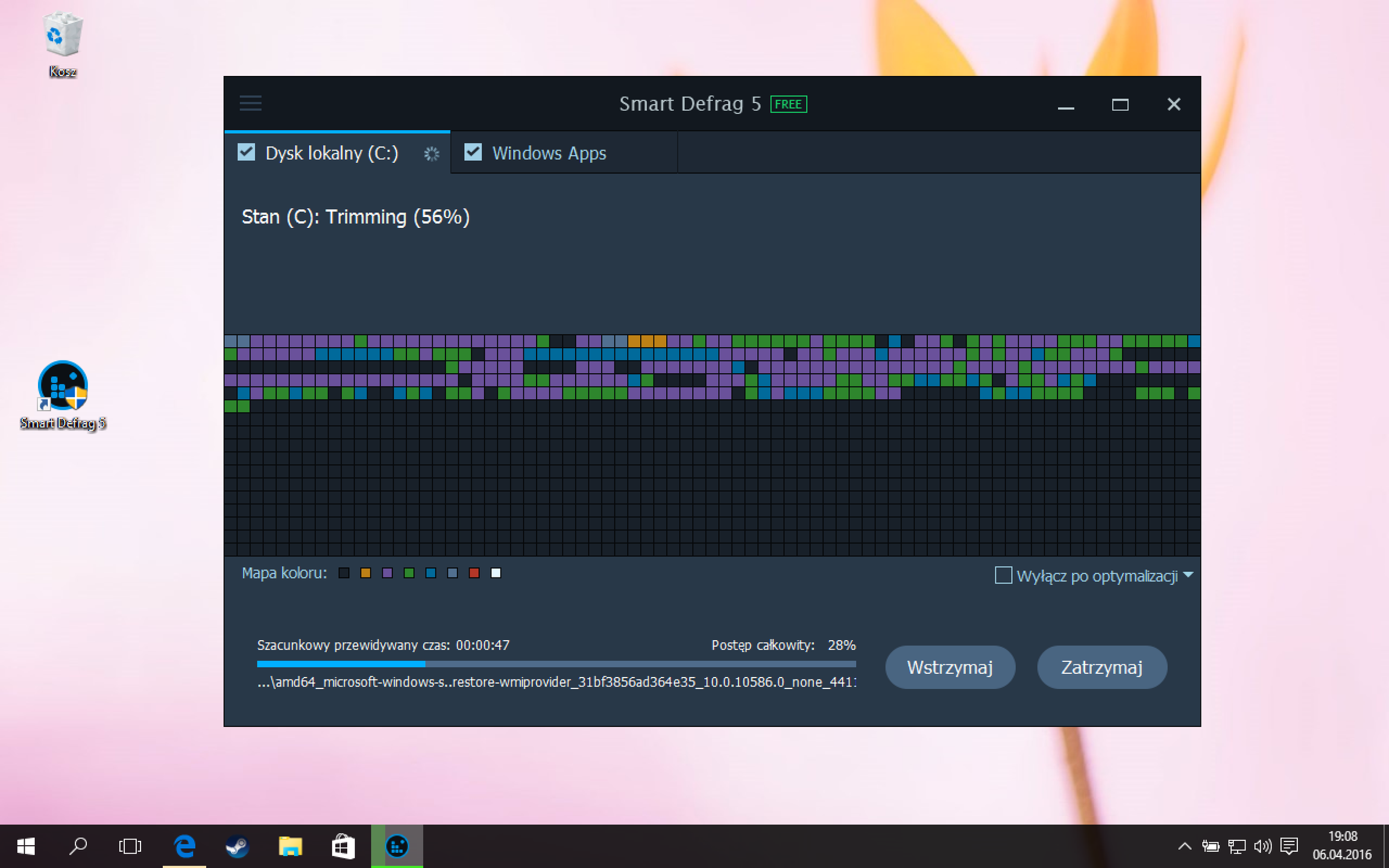
Task: Click the amd64_microsoft-windows file path text
Action: [x=556, y=682]
